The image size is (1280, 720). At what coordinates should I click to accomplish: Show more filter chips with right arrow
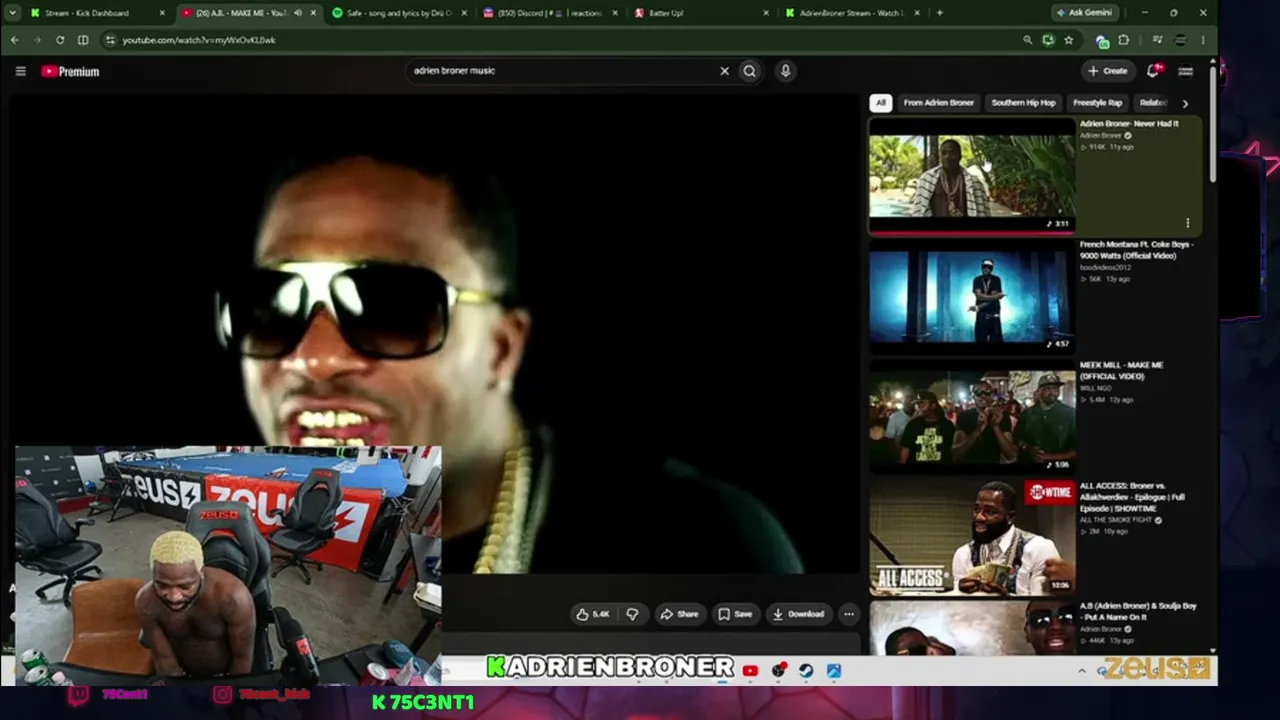point(1185,103)
